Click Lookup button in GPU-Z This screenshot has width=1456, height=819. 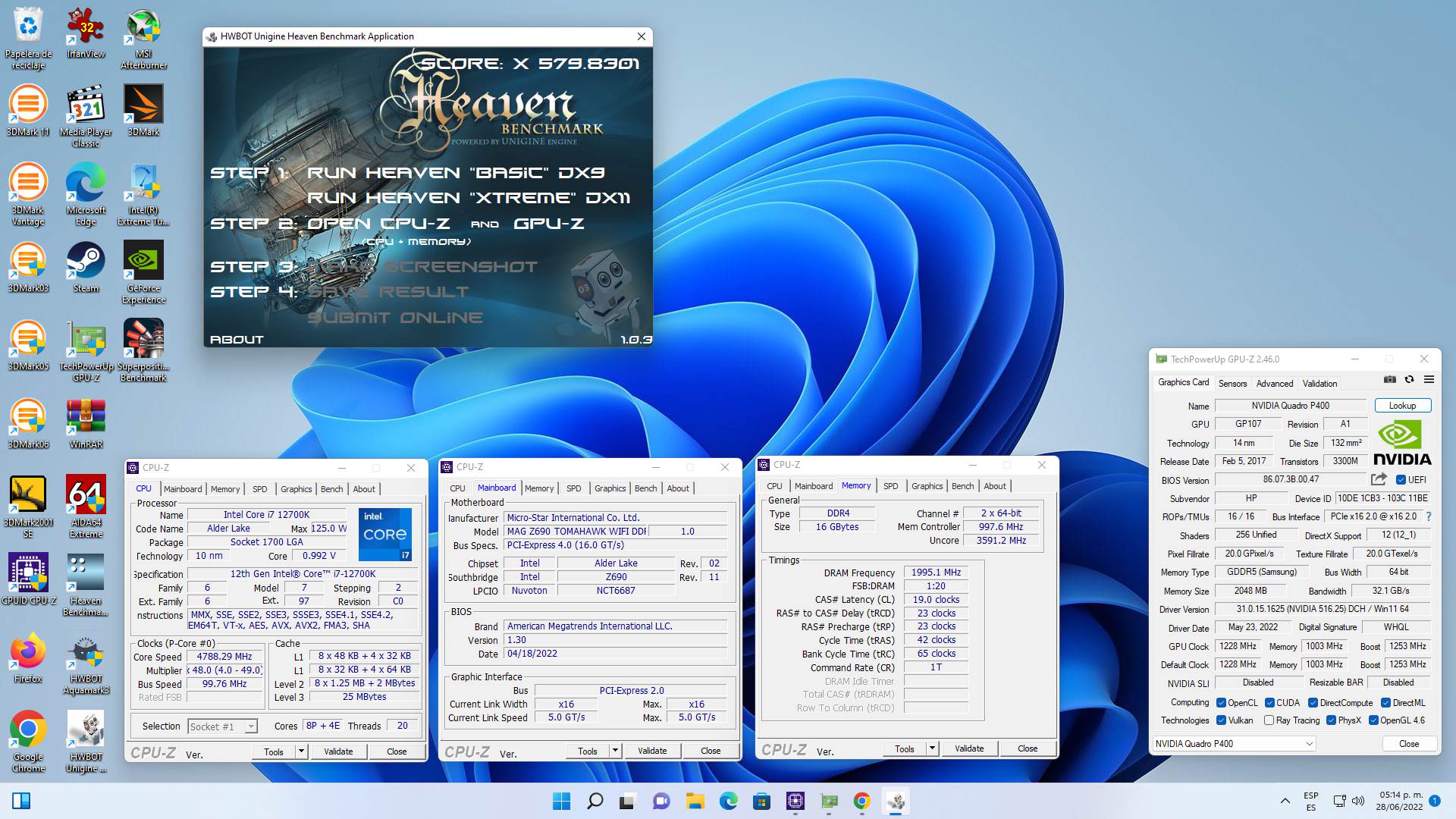click(x=1402, y=406)
